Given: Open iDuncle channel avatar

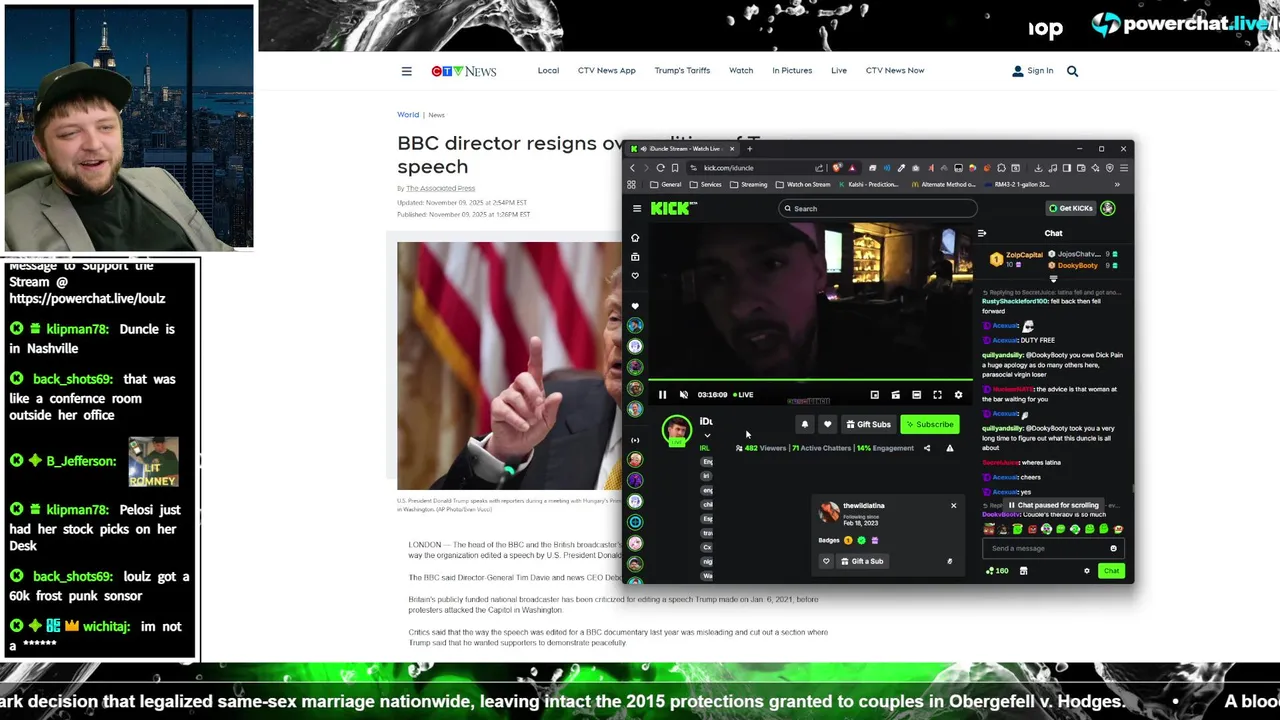Looking at the screenshot, I should [x=677, y=430].
